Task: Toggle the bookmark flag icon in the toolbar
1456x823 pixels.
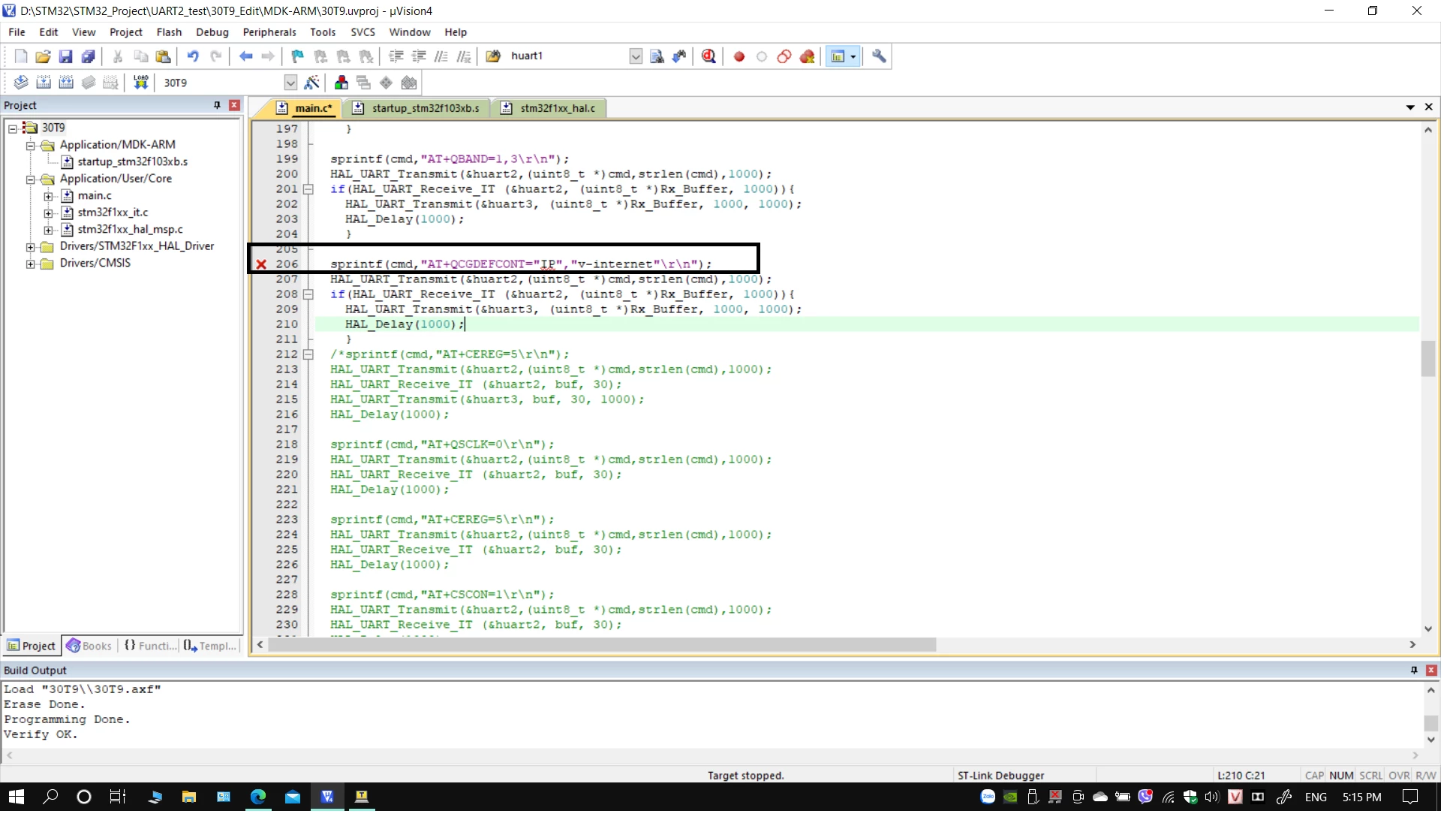Action: (x=298, y=56)
